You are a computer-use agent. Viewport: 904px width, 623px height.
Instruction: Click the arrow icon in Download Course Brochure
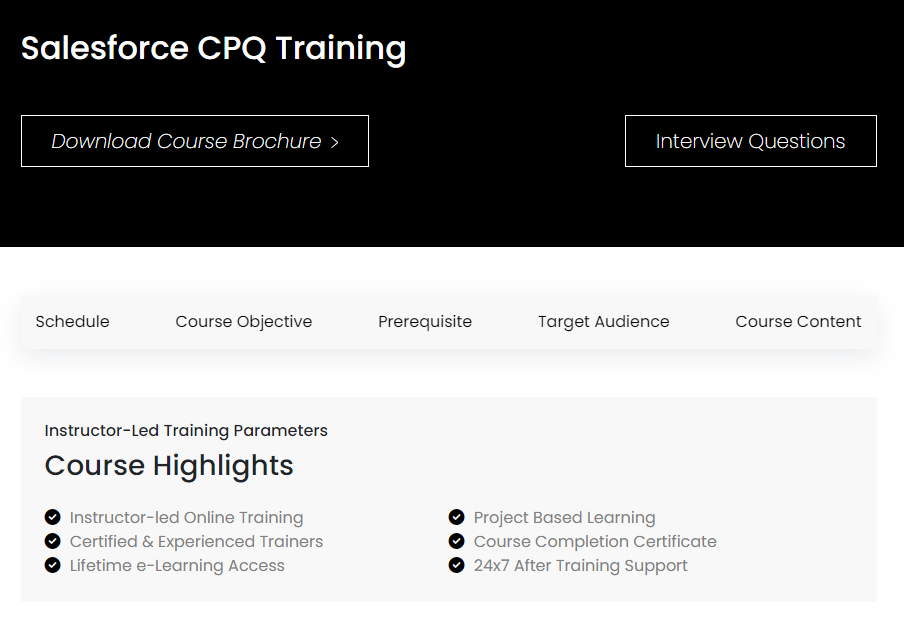pyautogui.click(x=336, y=141)
